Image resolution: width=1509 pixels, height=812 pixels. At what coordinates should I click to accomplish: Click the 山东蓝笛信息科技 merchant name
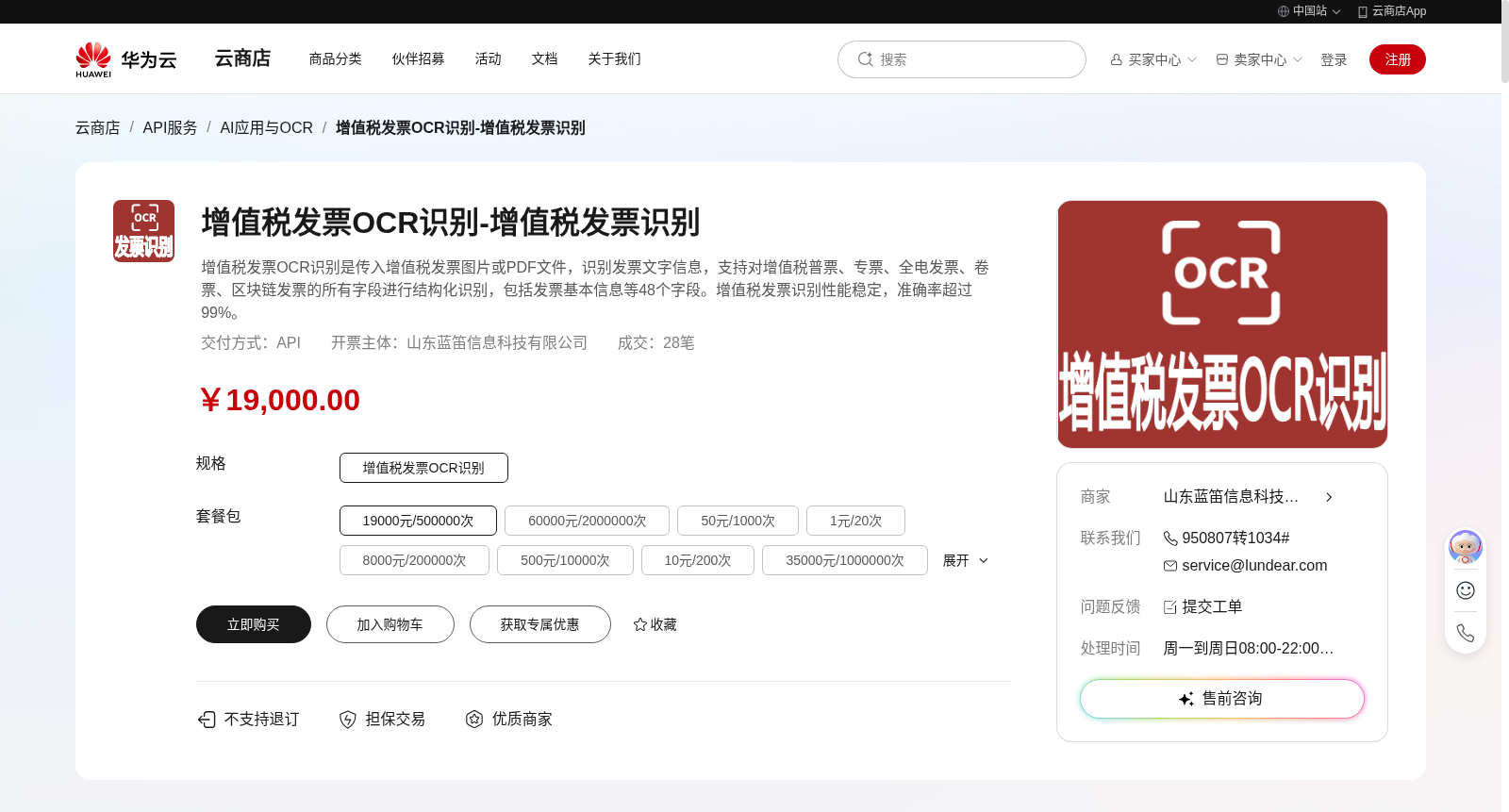(1231, 497)
